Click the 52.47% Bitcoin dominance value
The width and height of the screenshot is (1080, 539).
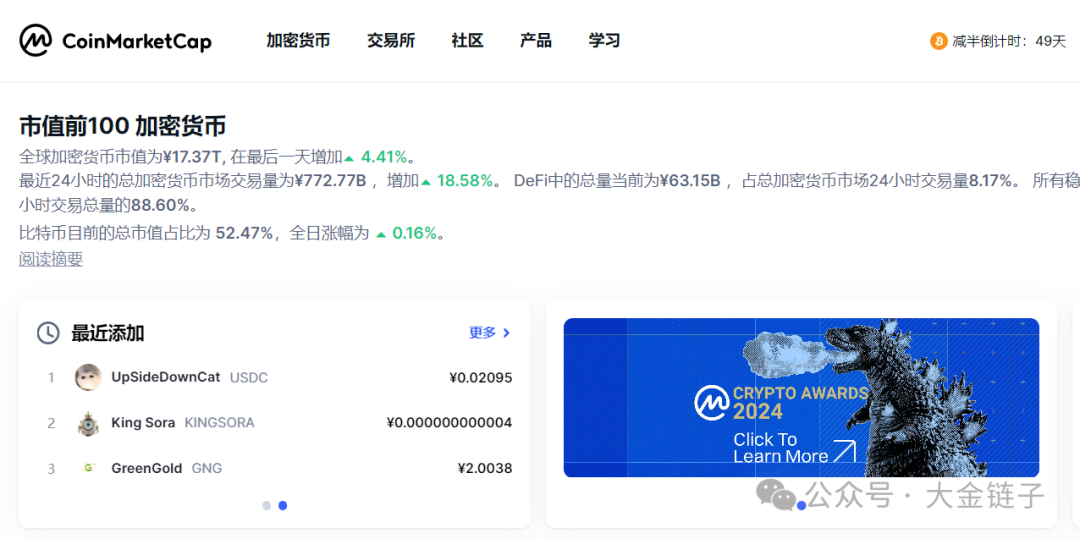pyautogui.click(x=244, y=233)
